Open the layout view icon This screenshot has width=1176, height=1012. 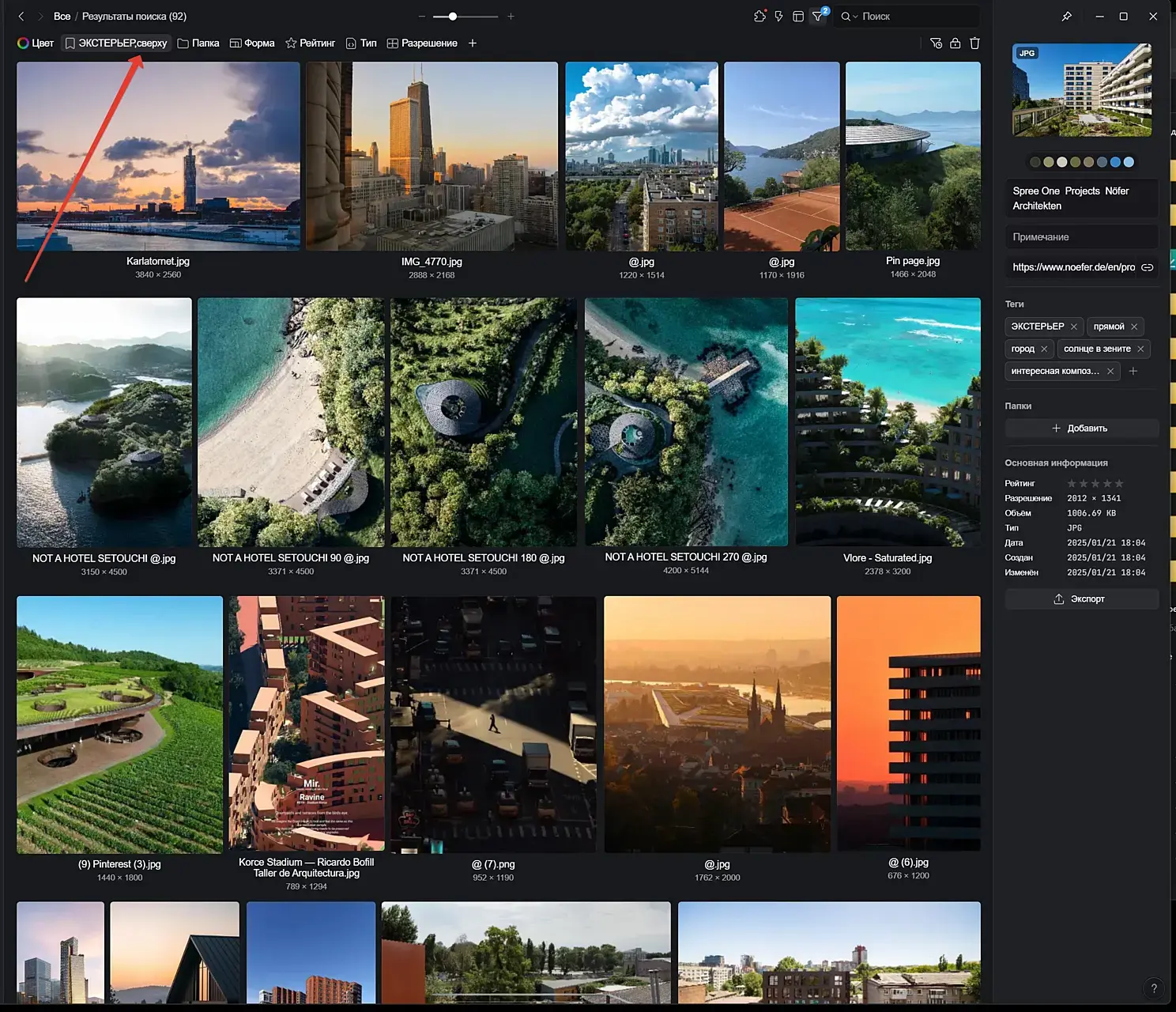(798, 16)
